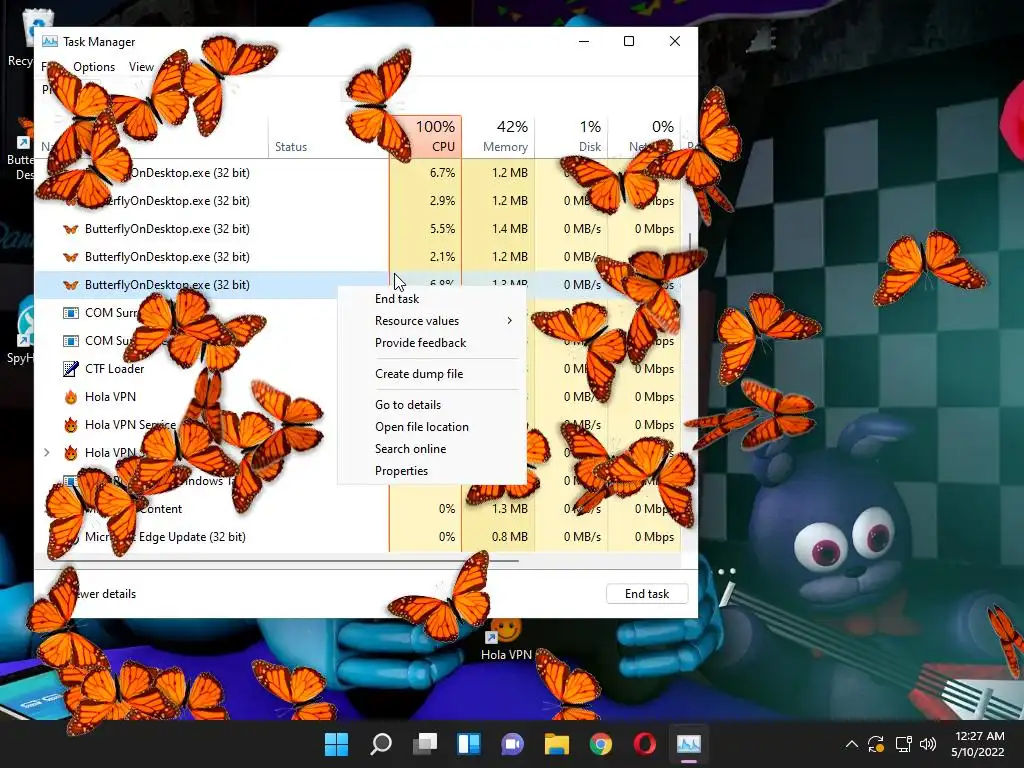
Task: Click the 6.7% CPU value
Action: 442,173
